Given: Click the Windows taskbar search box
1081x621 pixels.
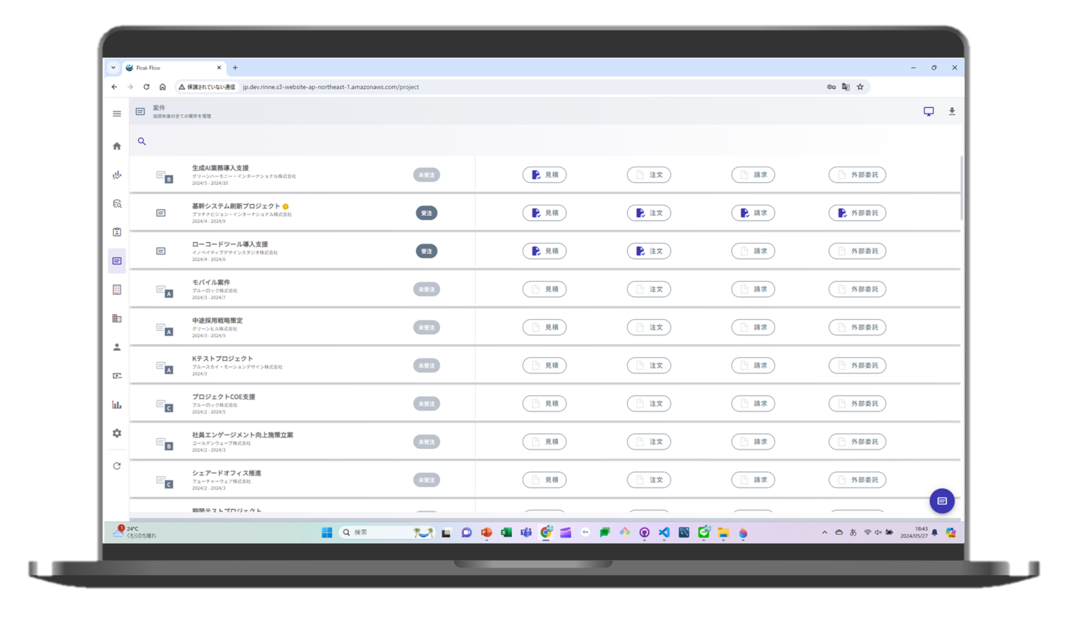Looking at the screenshot, I should (373, 533).
